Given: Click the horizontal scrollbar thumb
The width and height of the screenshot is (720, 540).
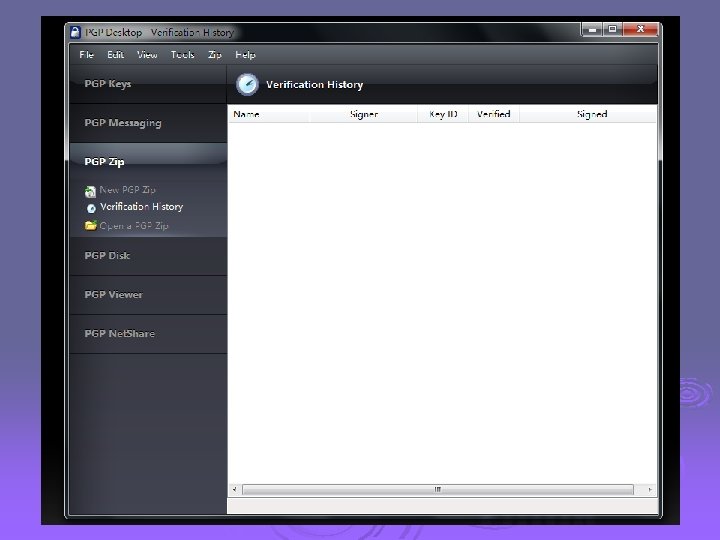Looking at the screenshot, I should (x=438, y=489).
